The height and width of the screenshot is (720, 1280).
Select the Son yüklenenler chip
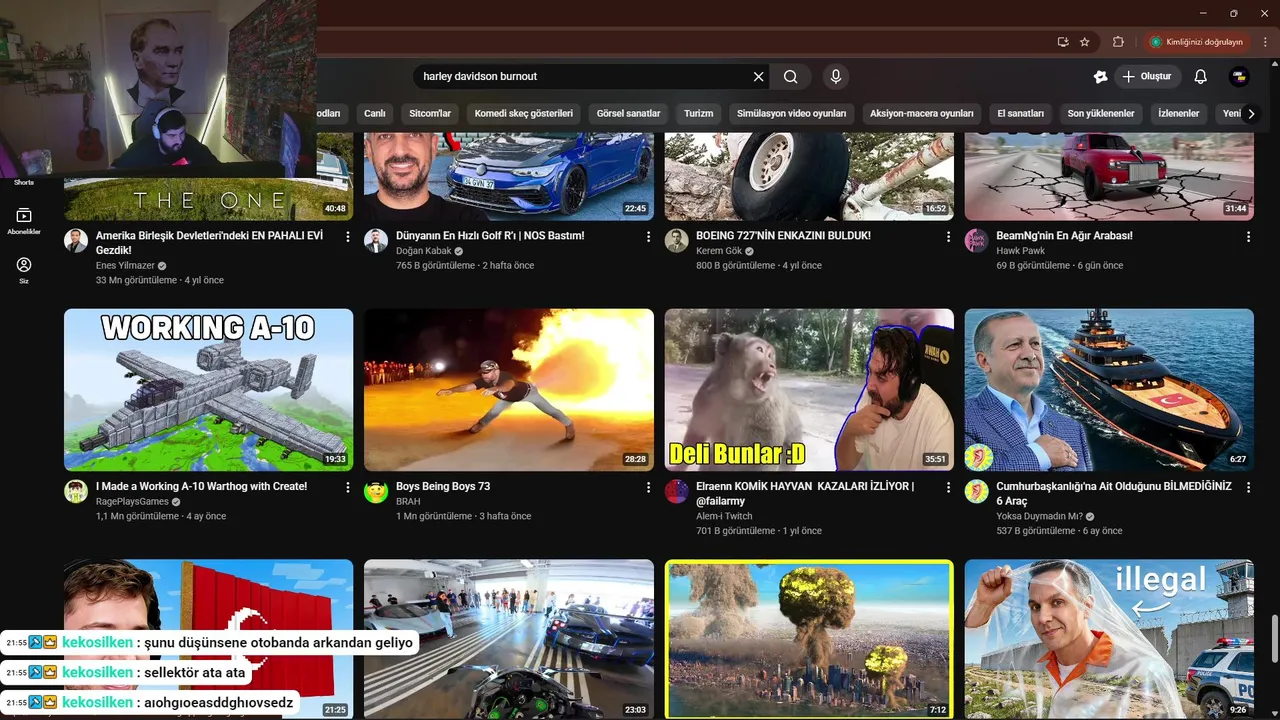tap(1101, 114)
